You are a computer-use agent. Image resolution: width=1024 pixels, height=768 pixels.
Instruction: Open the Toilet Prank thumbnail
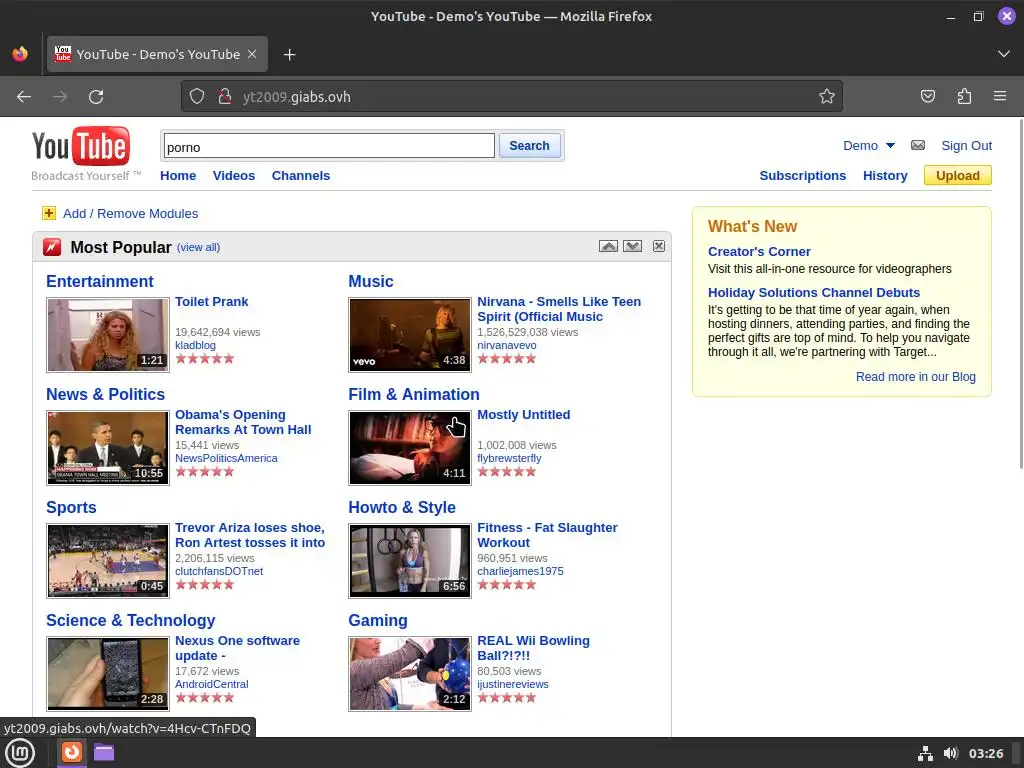(108, 335)
